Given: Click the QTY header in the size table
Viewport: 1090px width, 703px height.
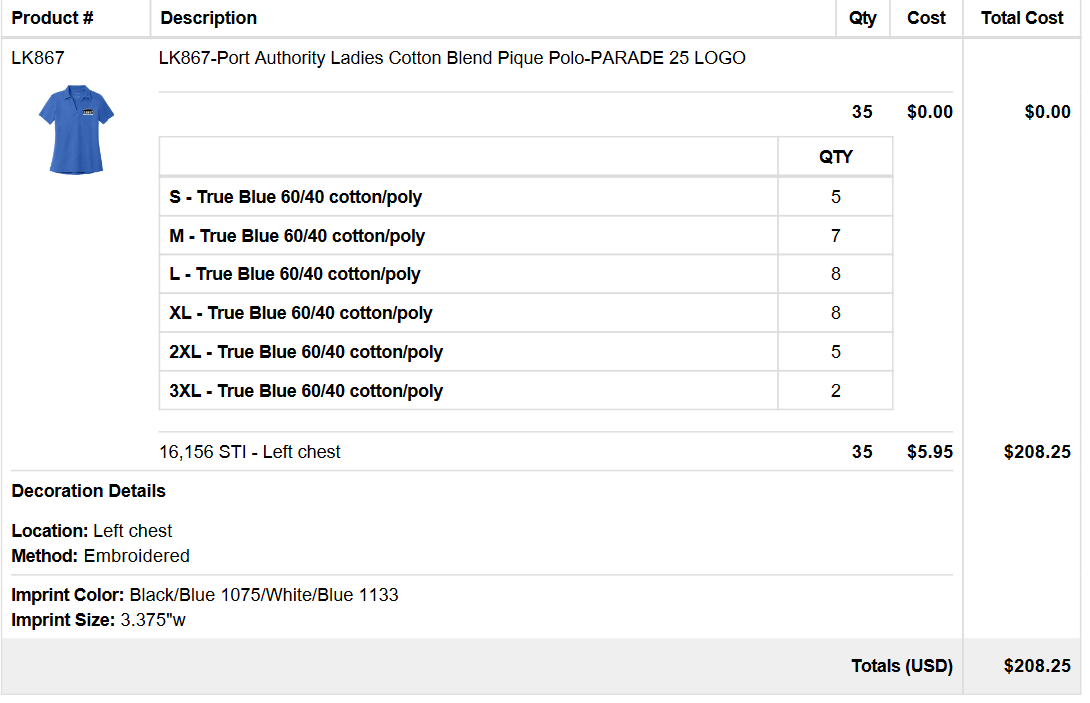Looking at the screenshot, I should (x=836, y=156).
